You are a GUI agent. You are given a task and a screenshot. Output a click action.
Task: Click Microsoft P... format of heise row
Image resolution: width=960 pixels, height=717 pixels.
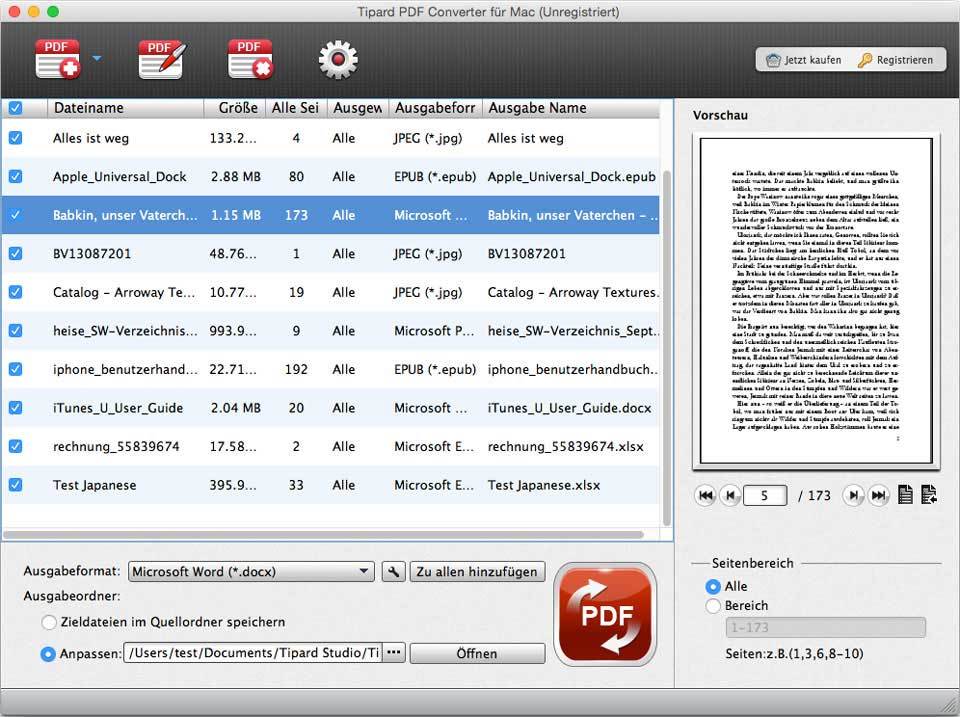coord(434,331)
